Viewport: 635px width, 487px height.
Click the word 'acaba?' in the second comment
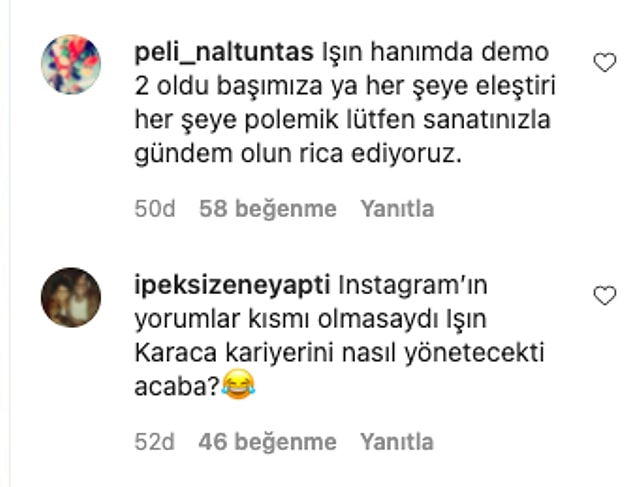point(177,387)
